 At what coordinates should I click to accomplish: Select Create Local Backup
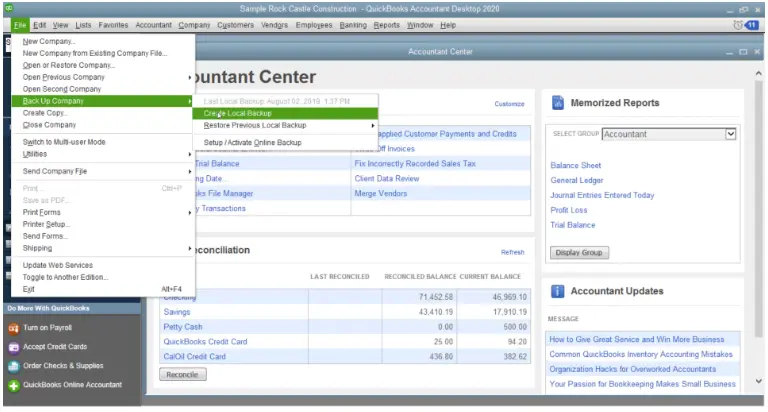[285, 113]
